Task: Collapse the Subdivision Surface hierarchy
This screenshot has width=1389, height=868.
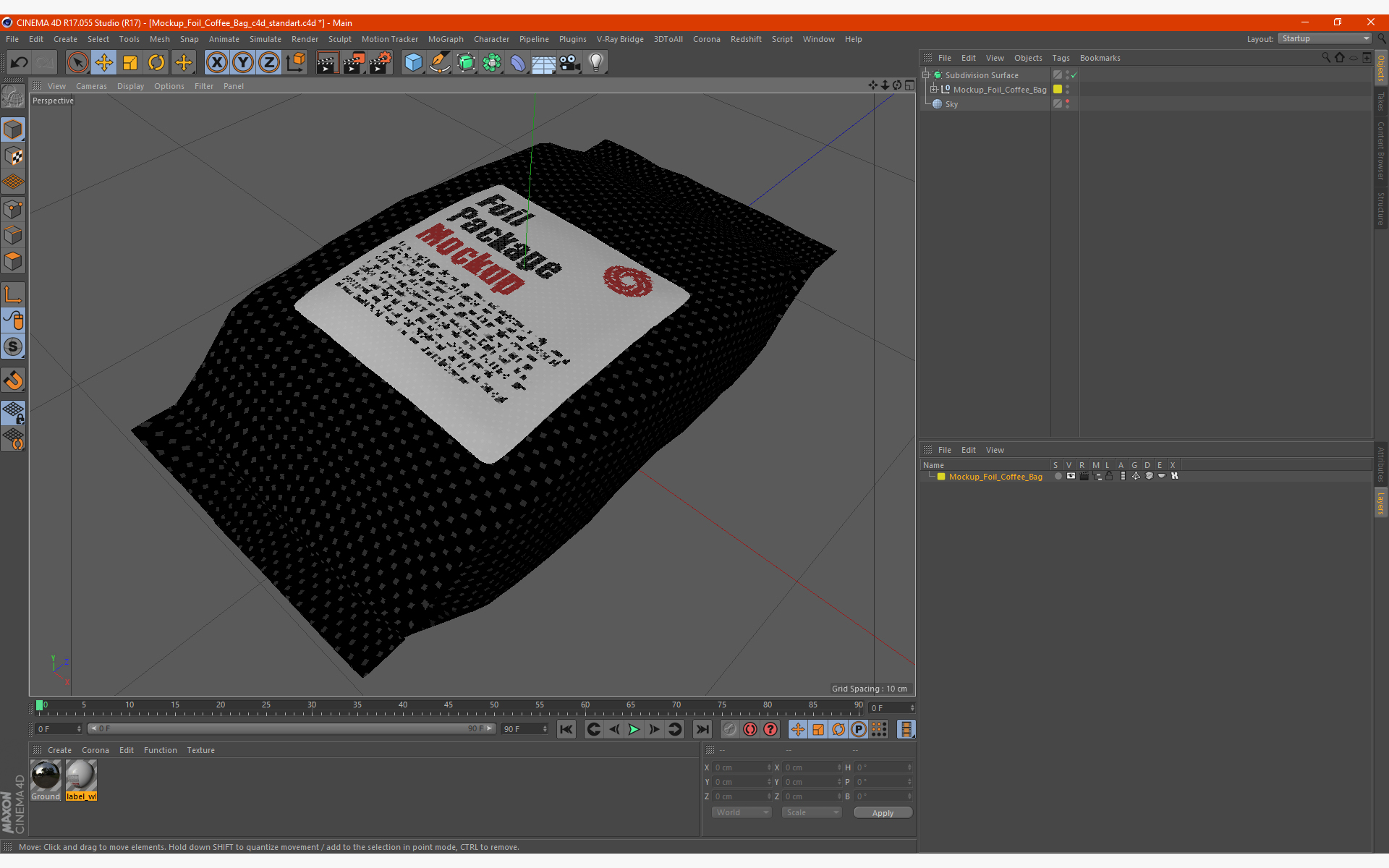Action: 925,75
